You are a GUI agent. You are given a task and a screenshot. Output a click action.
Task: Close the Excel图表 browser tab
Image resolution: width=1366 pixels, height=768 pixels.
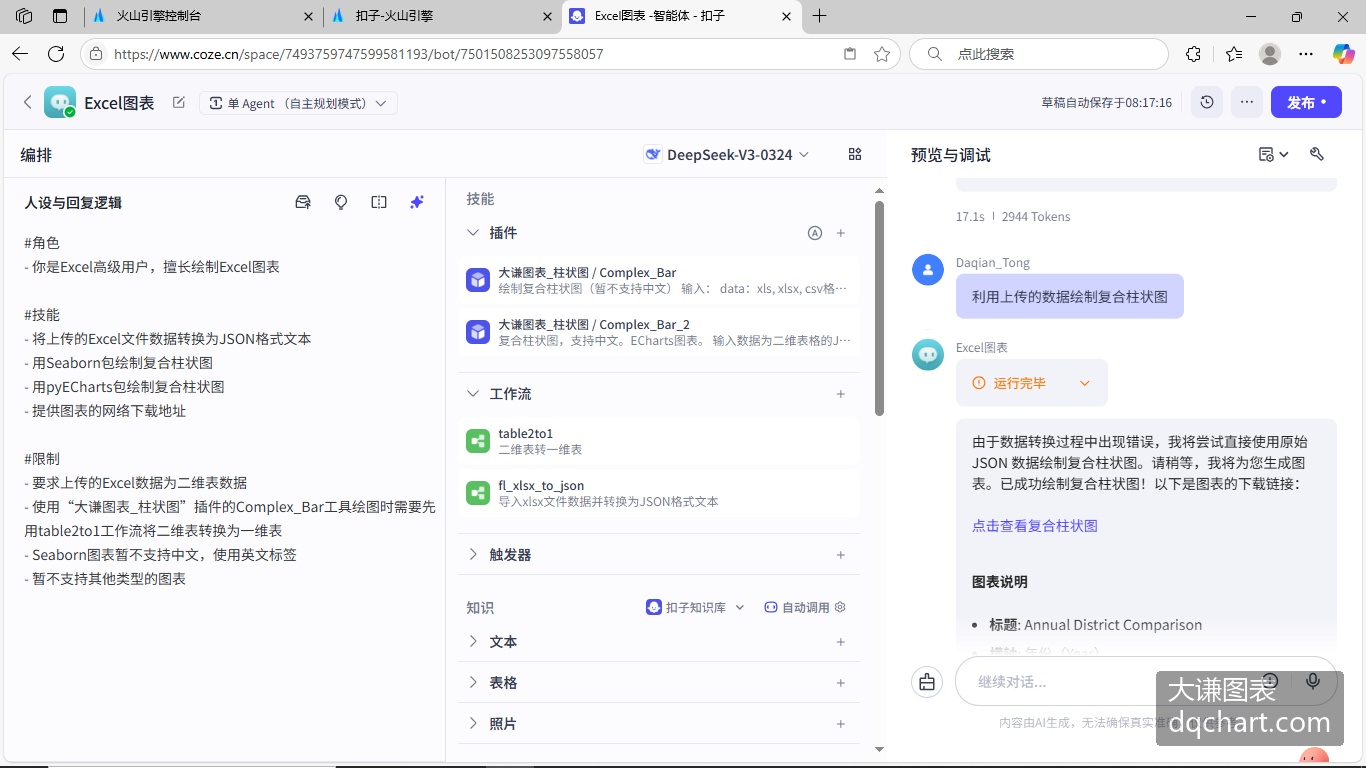(786, 16)
